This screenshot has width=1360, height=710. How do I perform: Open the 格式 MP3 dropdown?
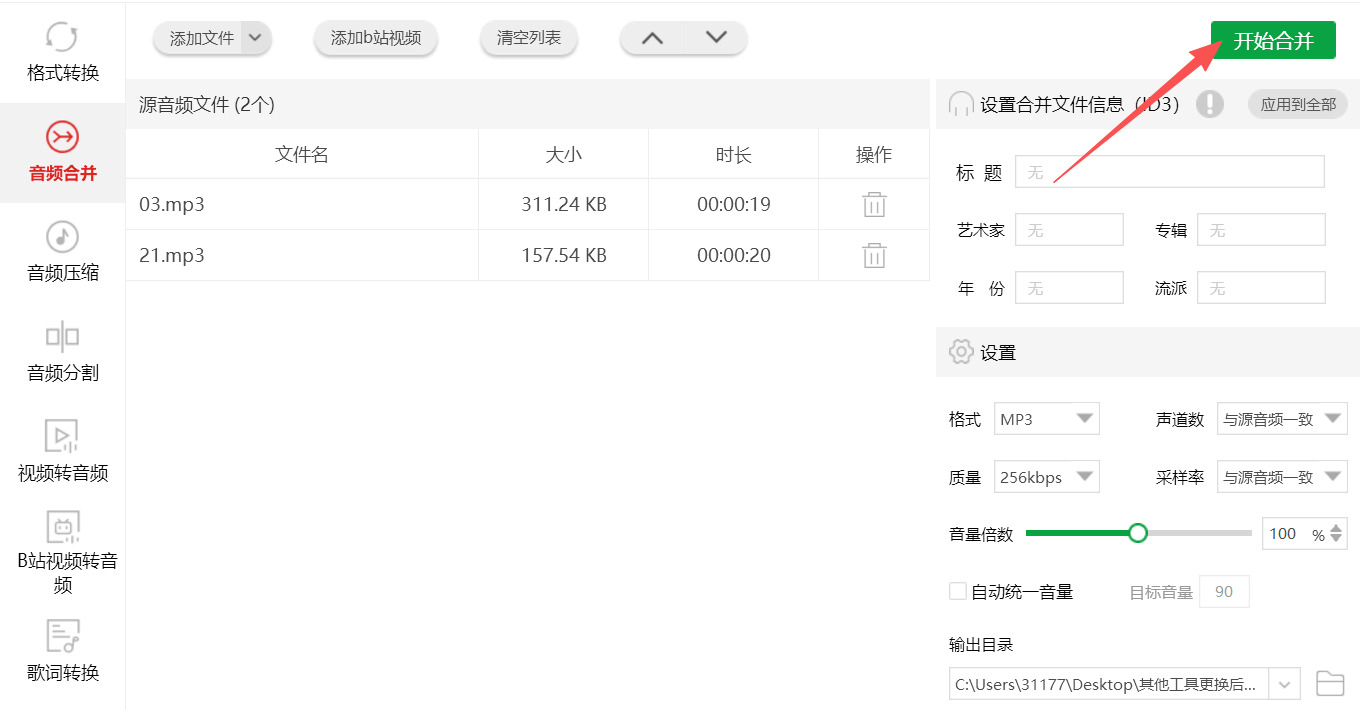pos(1047,419)
